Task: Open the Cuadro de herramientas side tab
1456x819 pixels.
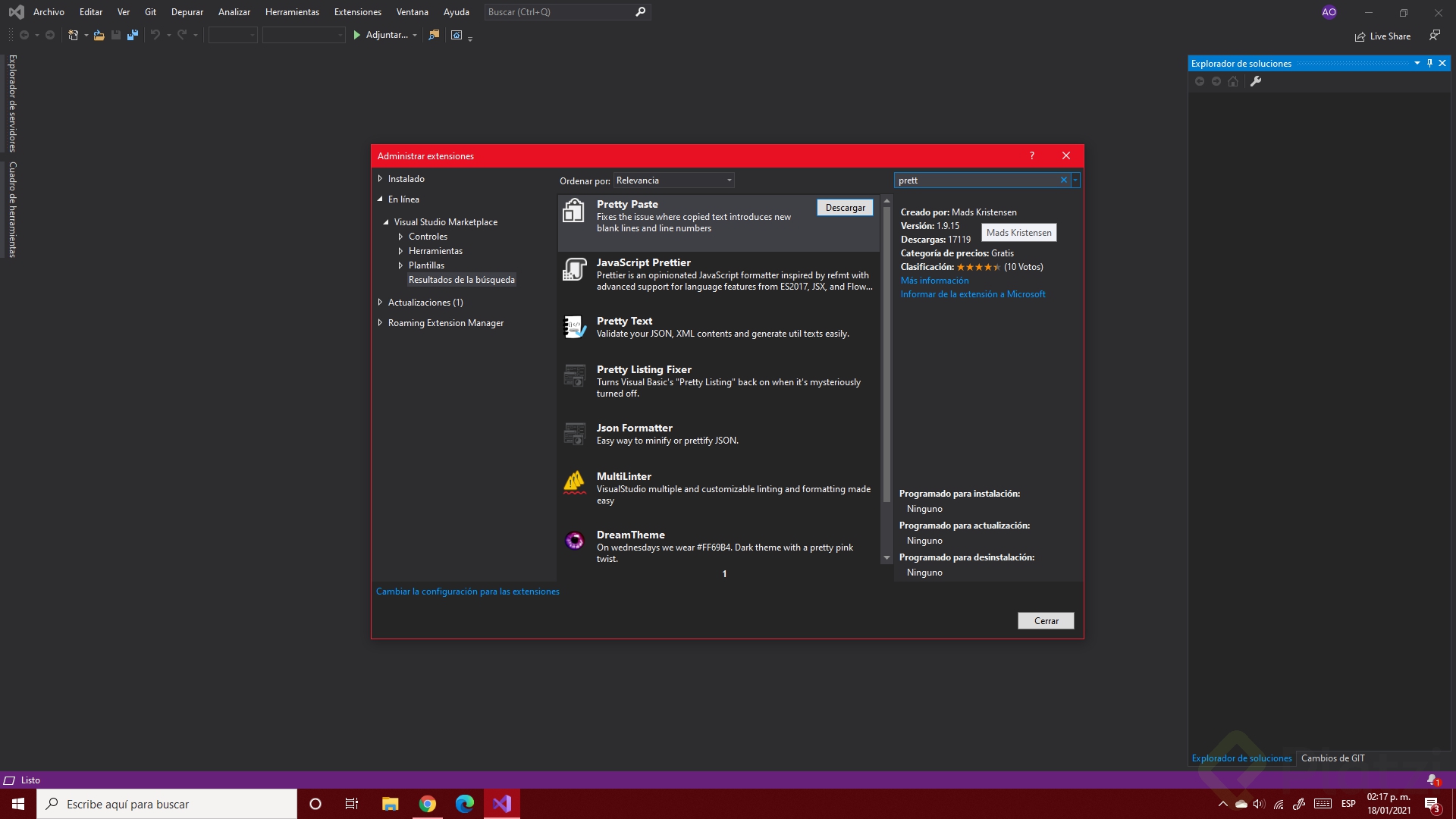Action: click(x=12, y=209)
